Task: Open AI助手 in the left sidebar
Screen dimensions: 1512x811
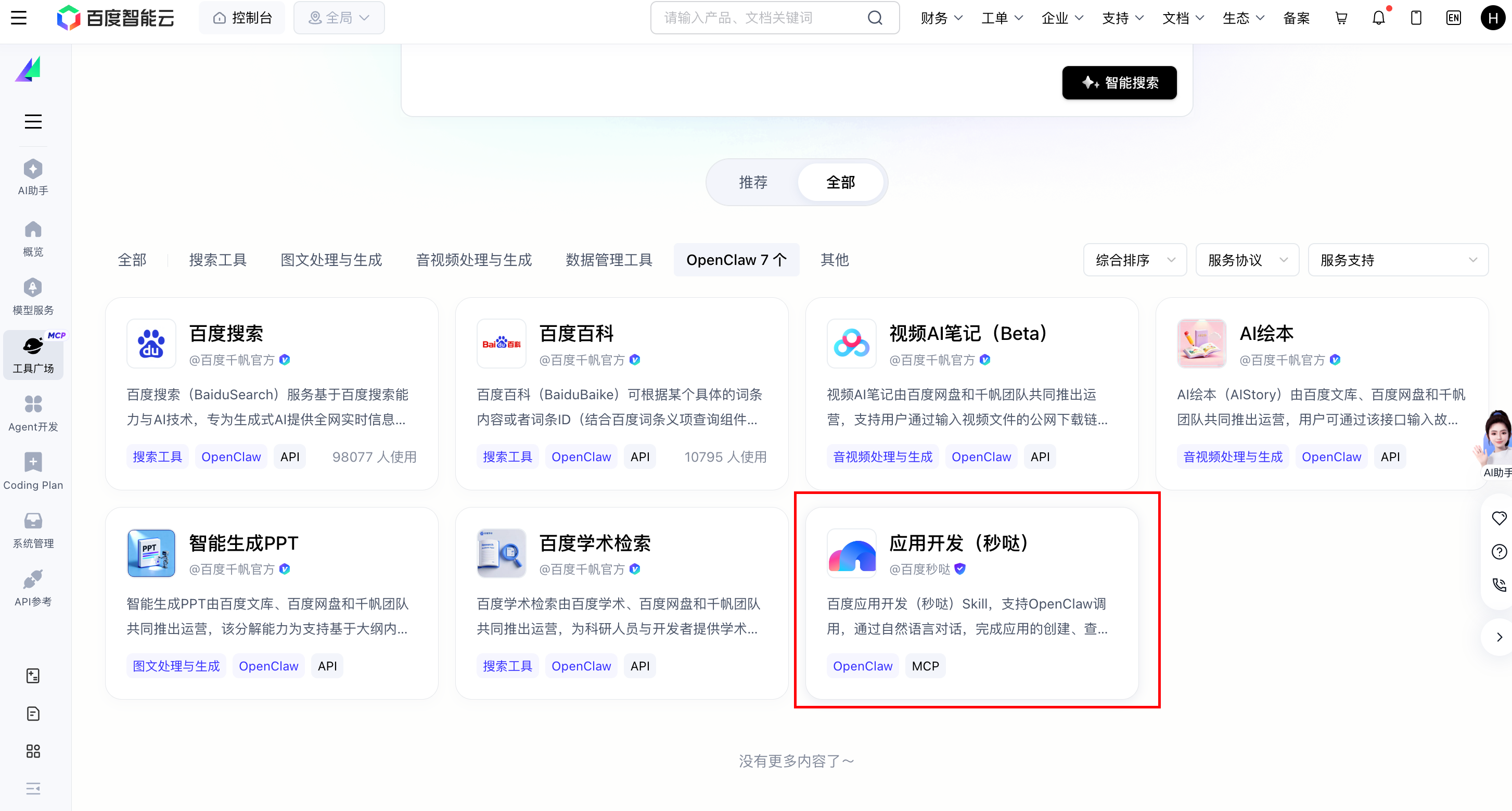Action: (x=33, y=177)
